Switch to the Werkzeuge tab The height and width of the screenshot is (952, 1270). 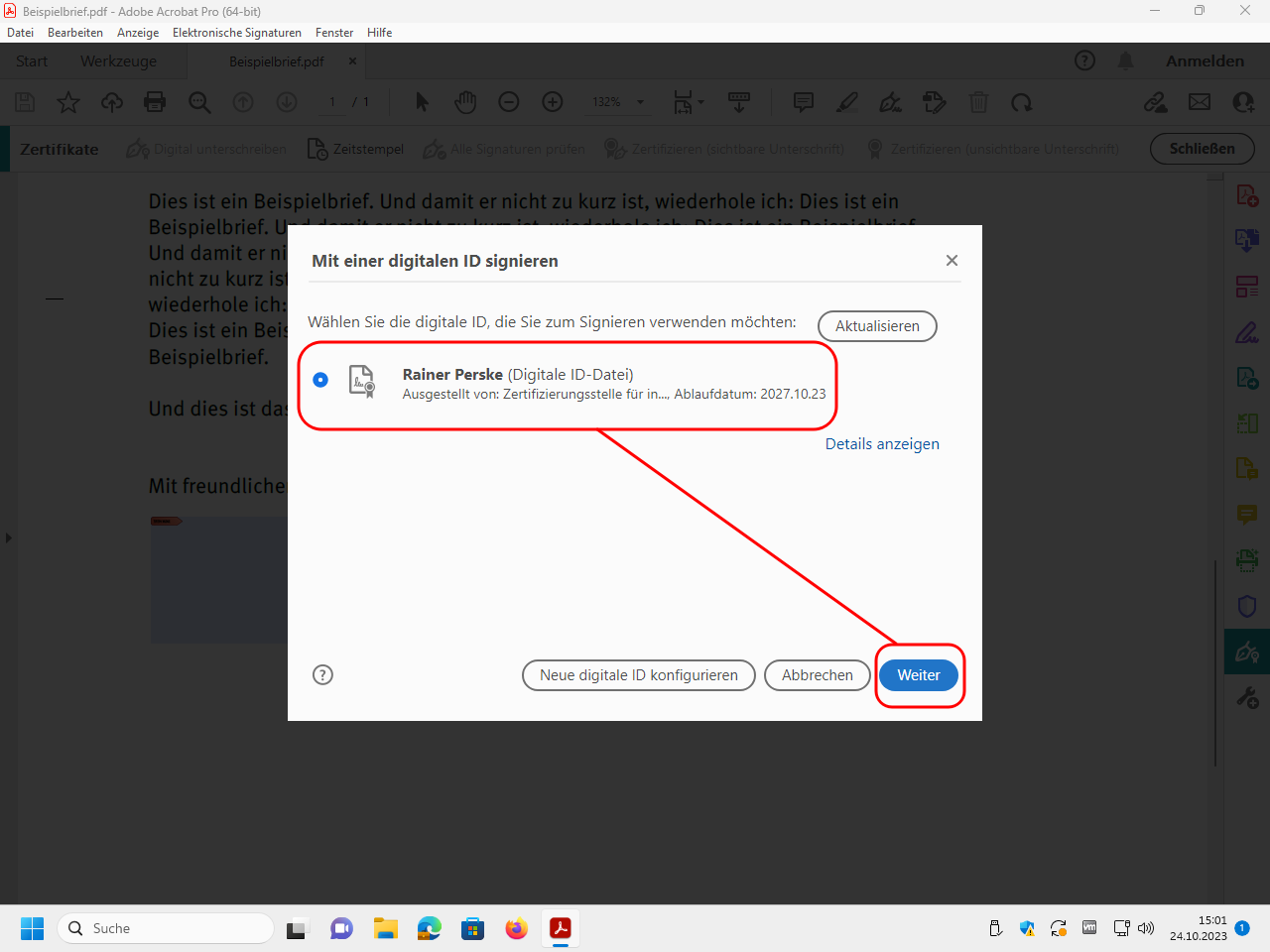118,61
